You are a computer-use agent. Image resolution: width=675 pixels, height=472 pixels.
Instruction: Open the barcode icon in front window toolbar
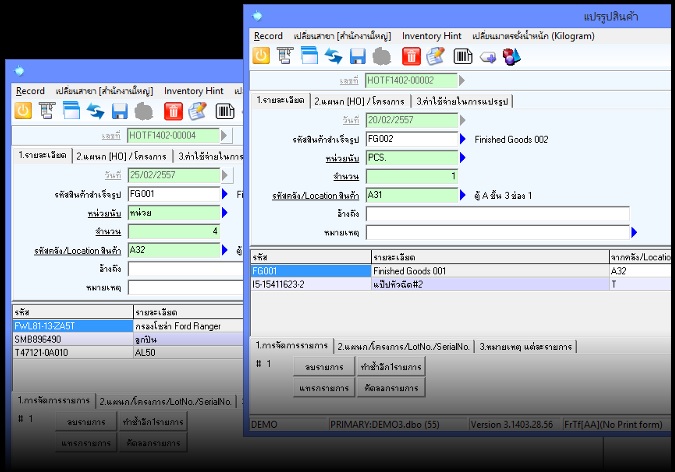pos(462,57)
